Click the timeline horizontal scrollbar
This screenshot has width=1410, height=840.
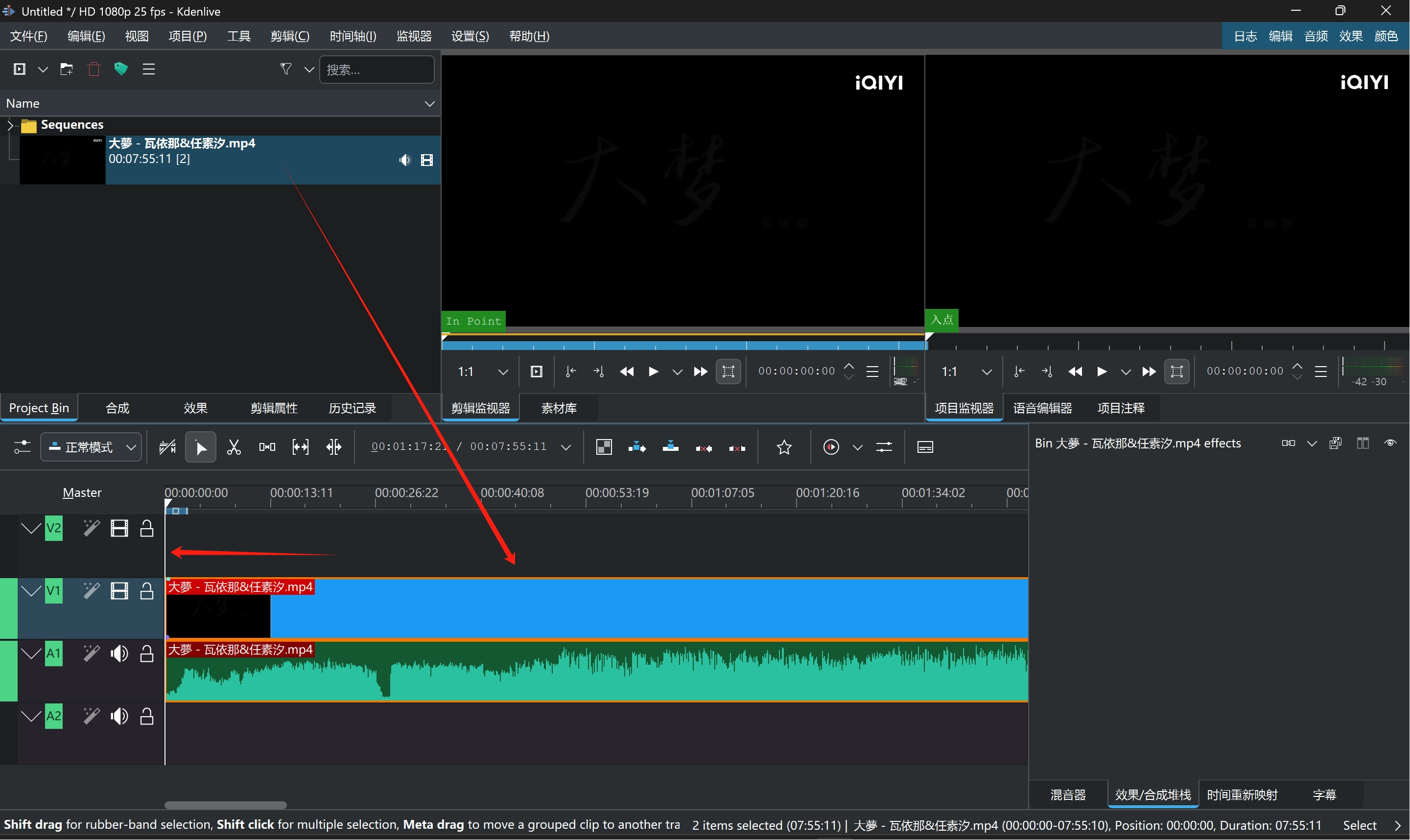pos(225,805)
